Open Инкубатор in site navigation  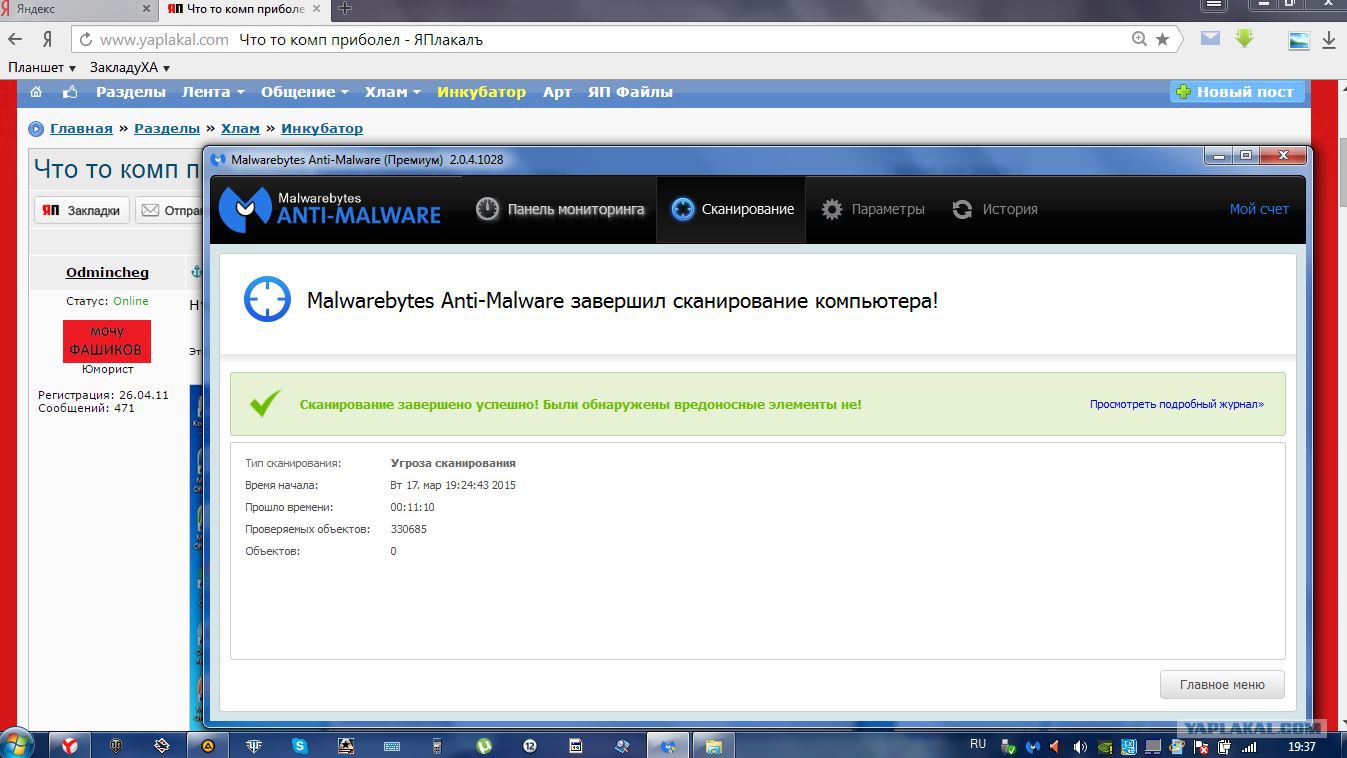pyautogui.click(x=481, y=92)
